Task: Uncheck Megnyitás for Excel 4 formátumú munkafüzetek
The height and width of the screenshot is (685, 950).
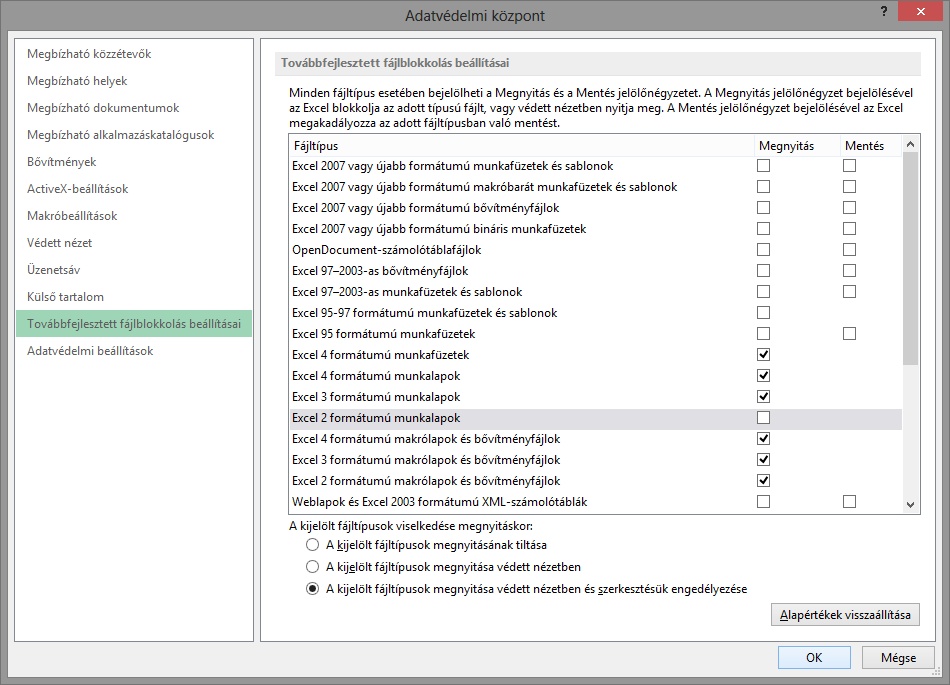Action: click(763, 354)
